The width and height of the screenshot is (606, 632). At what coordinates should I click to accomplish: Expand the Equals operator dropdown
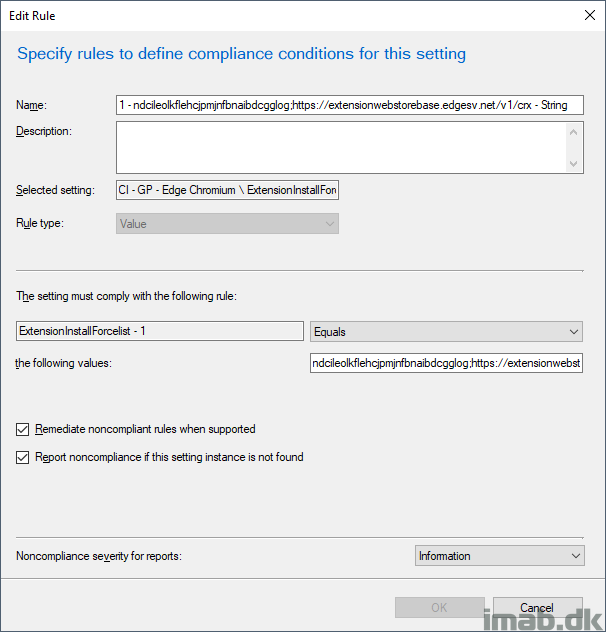[446, 331]
